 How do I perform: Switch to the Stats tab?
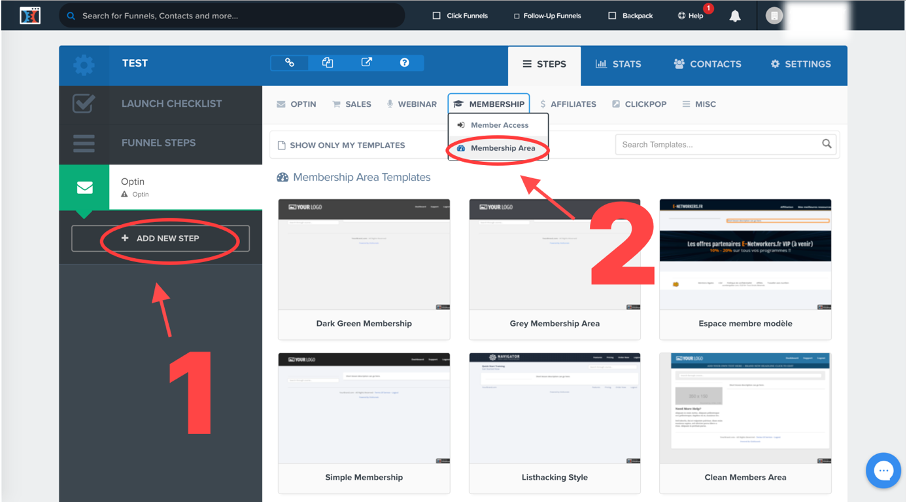pos(618,64)
